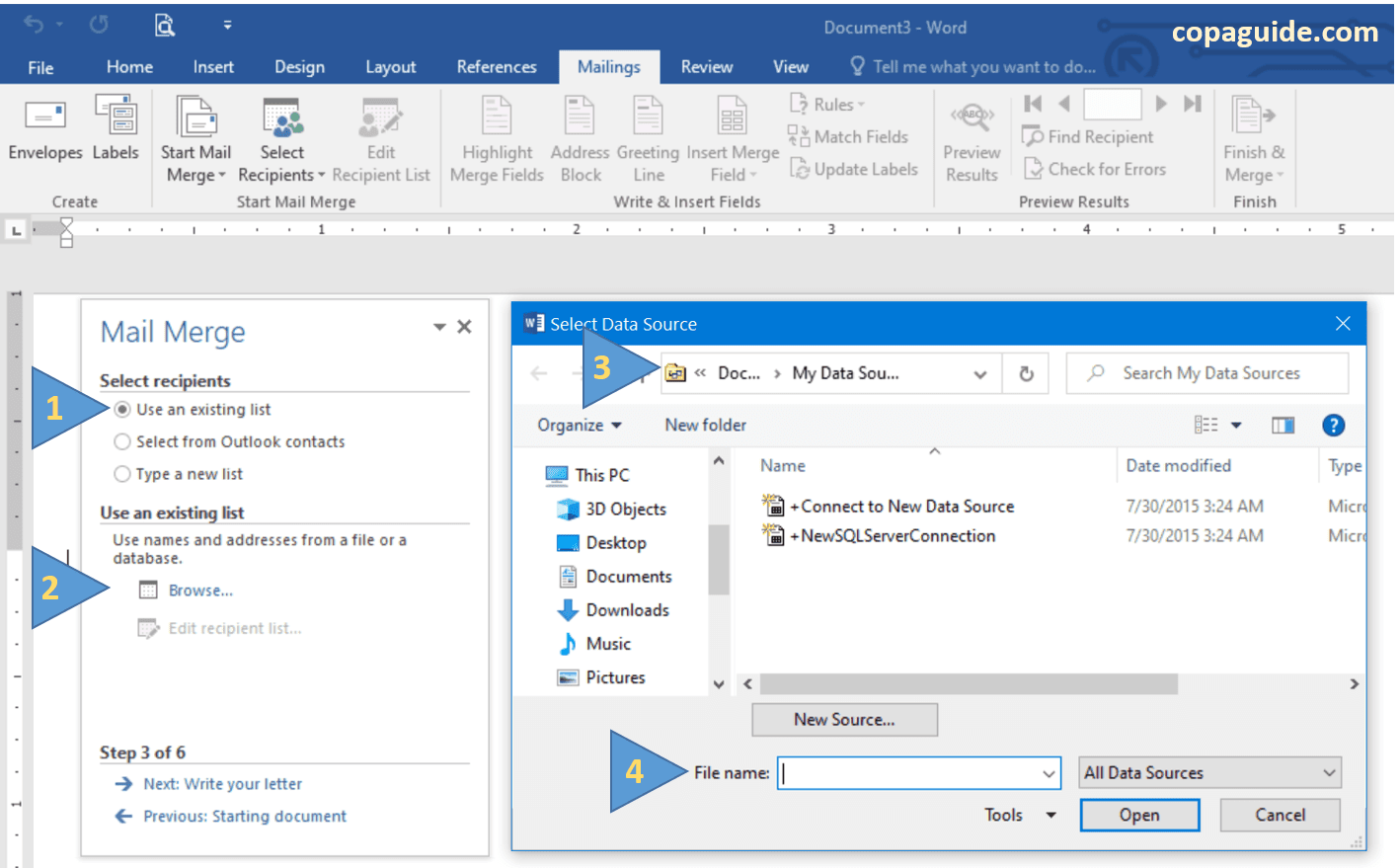Open Select Recipients menu
This screenshot has width=1400, height=868.
coord(281,139)
